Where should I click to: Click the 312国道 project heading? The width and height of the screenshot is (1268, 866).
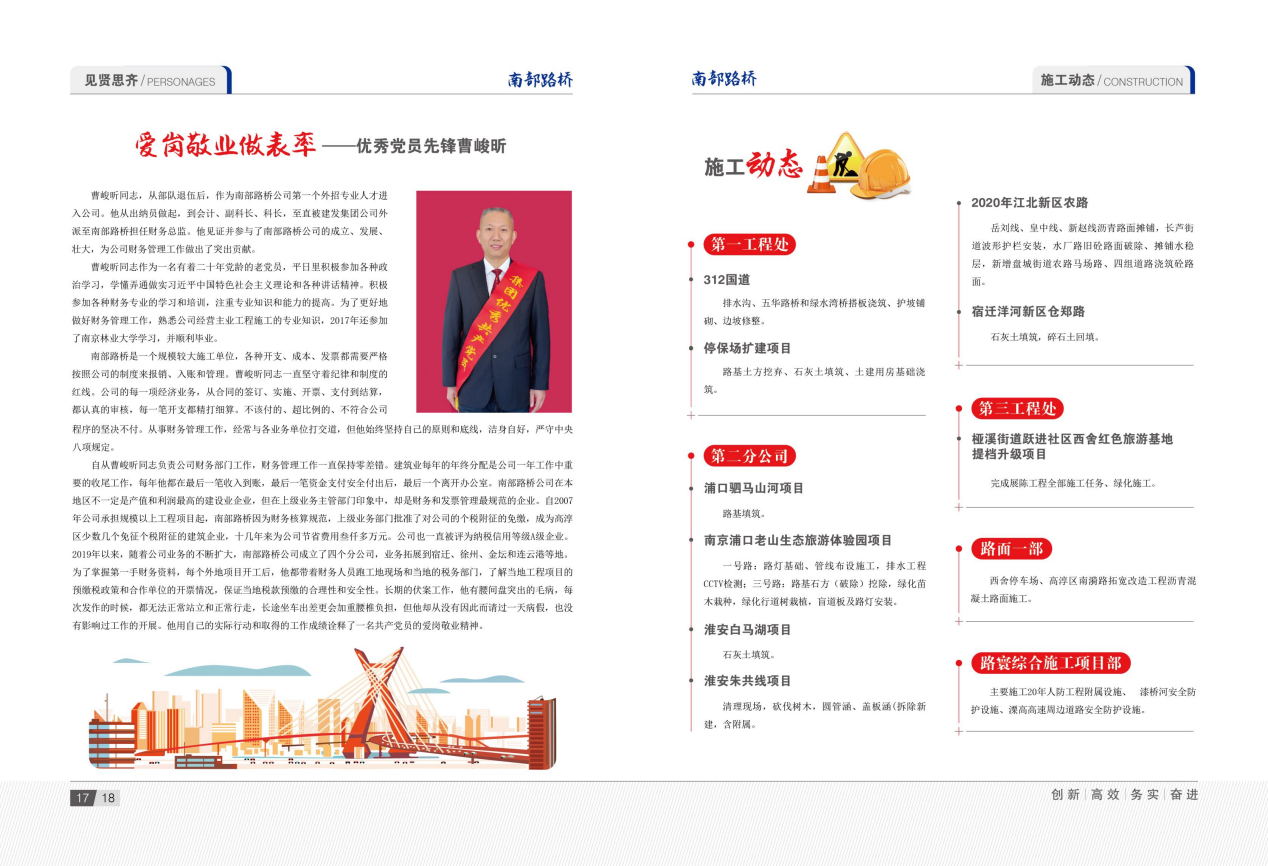pos(727,280)
